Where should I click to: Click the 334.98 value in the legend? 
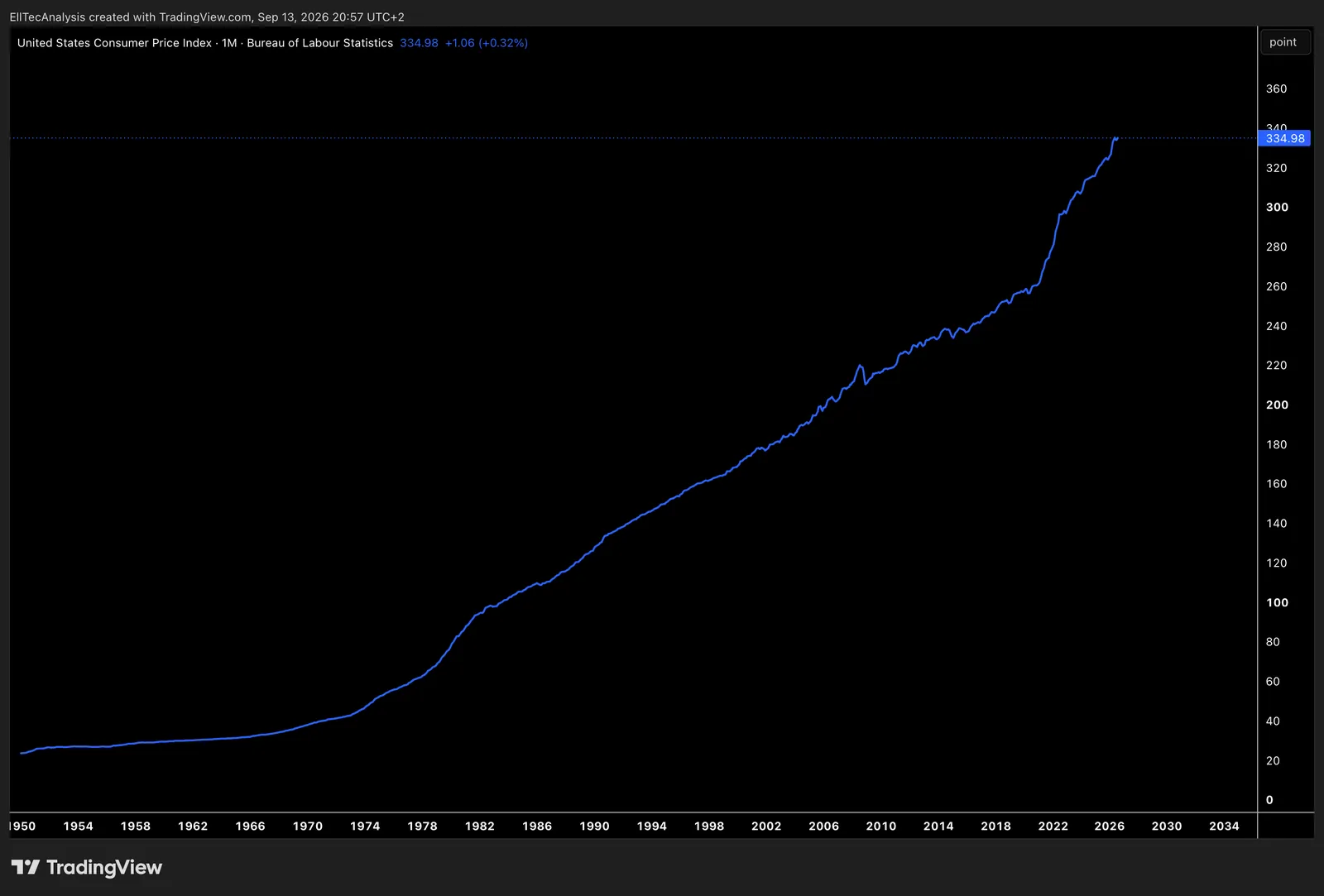(x=419, y=43)
